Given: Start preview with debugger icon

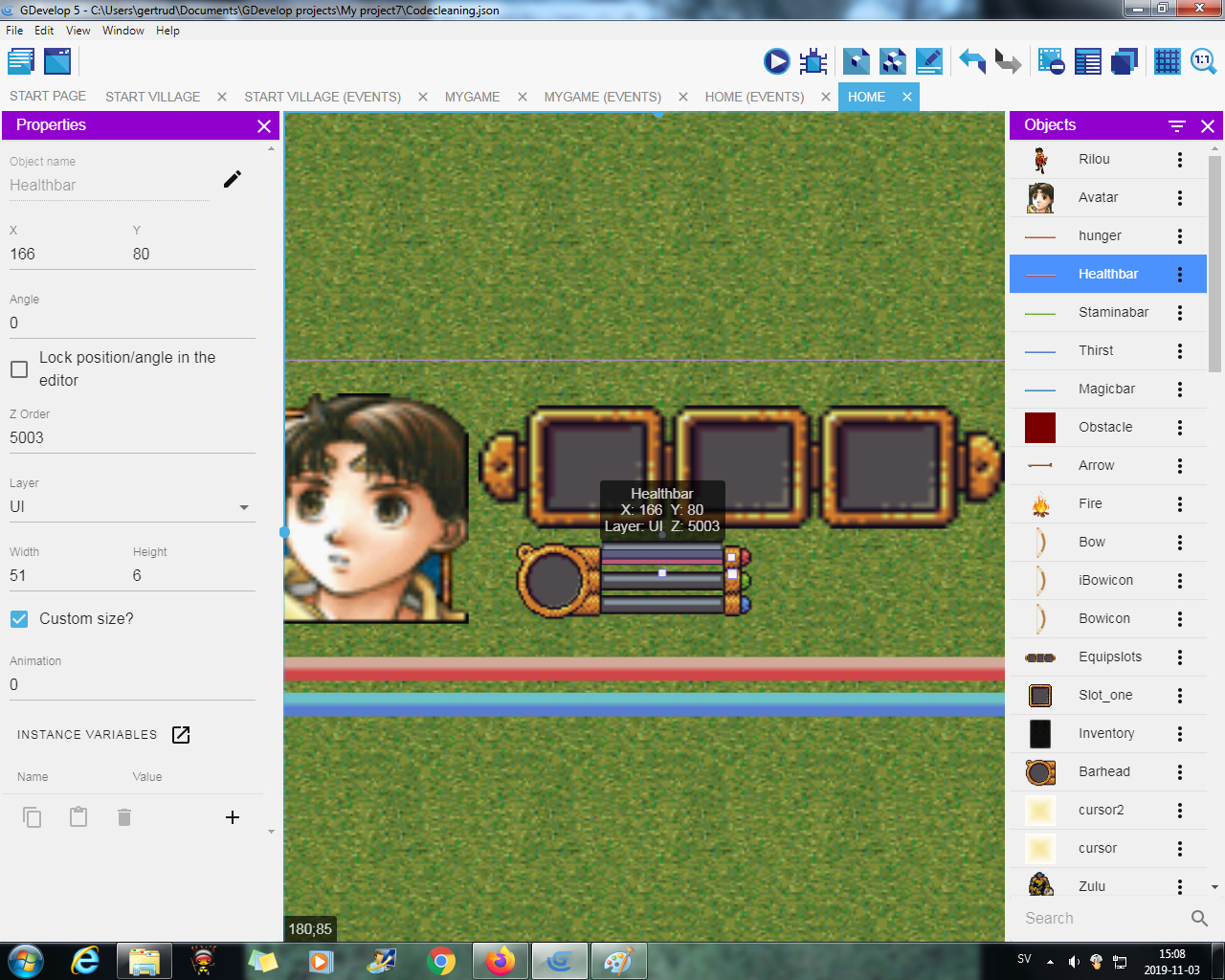Looking at the screenshot, I should coord(813,62).
